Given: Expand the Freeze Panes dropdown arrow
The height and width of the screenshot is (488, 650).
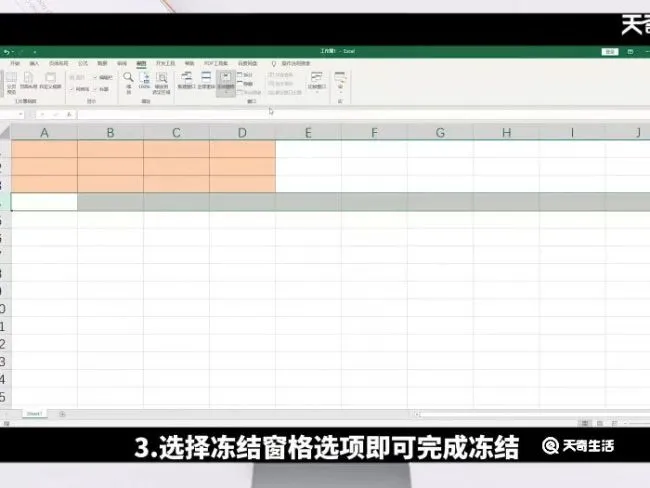Looking at the screenshot, I should tap(226, 92).
